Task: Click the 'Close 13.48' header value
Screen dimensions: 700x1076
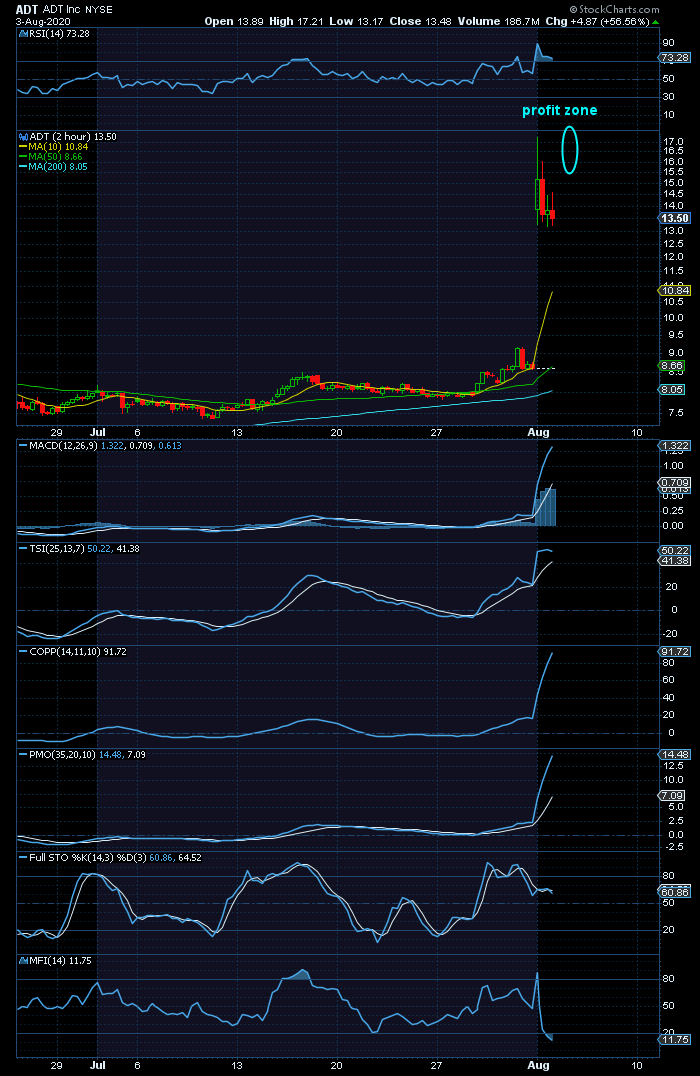Action: 421,21
